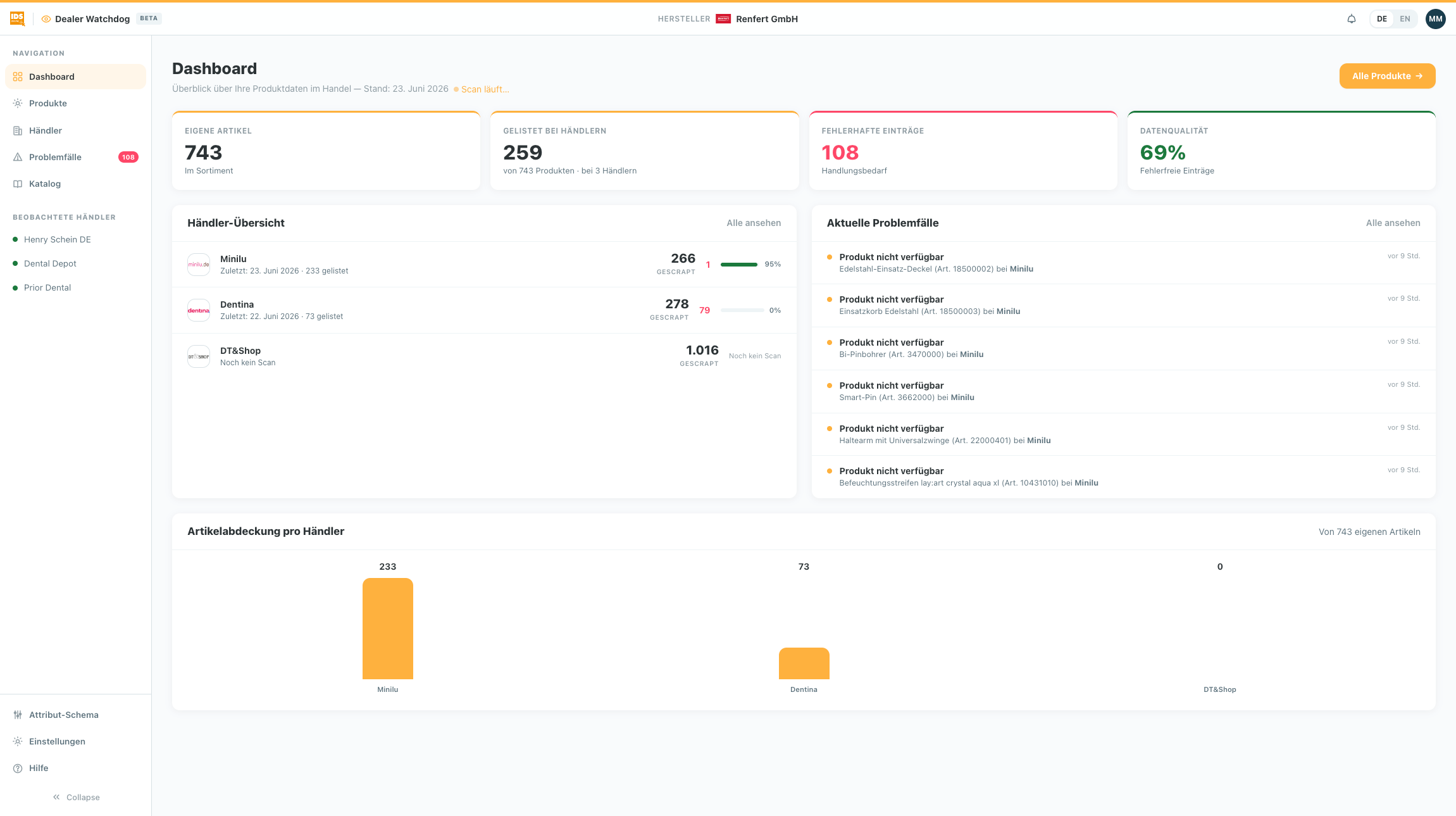Viewport: 1456px width, 816px height.
Task: Click the Minilu dealer logo
Action: coord(199,265)
